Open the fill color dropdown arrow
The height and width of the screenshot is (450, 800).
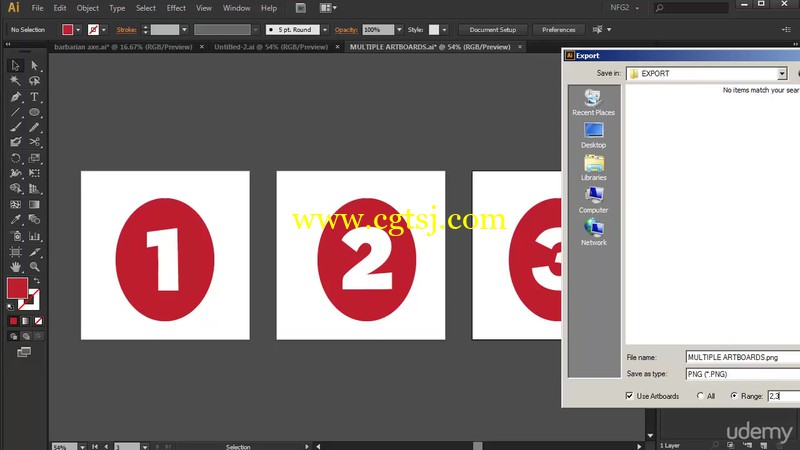[x=78, y=30]
